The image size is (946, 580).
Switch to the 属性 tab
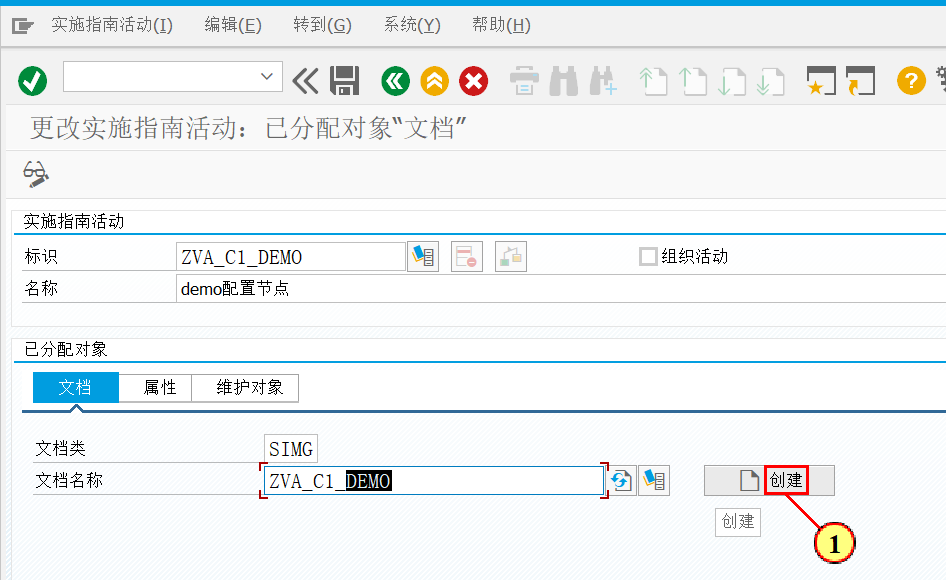[x=156, y=387]
